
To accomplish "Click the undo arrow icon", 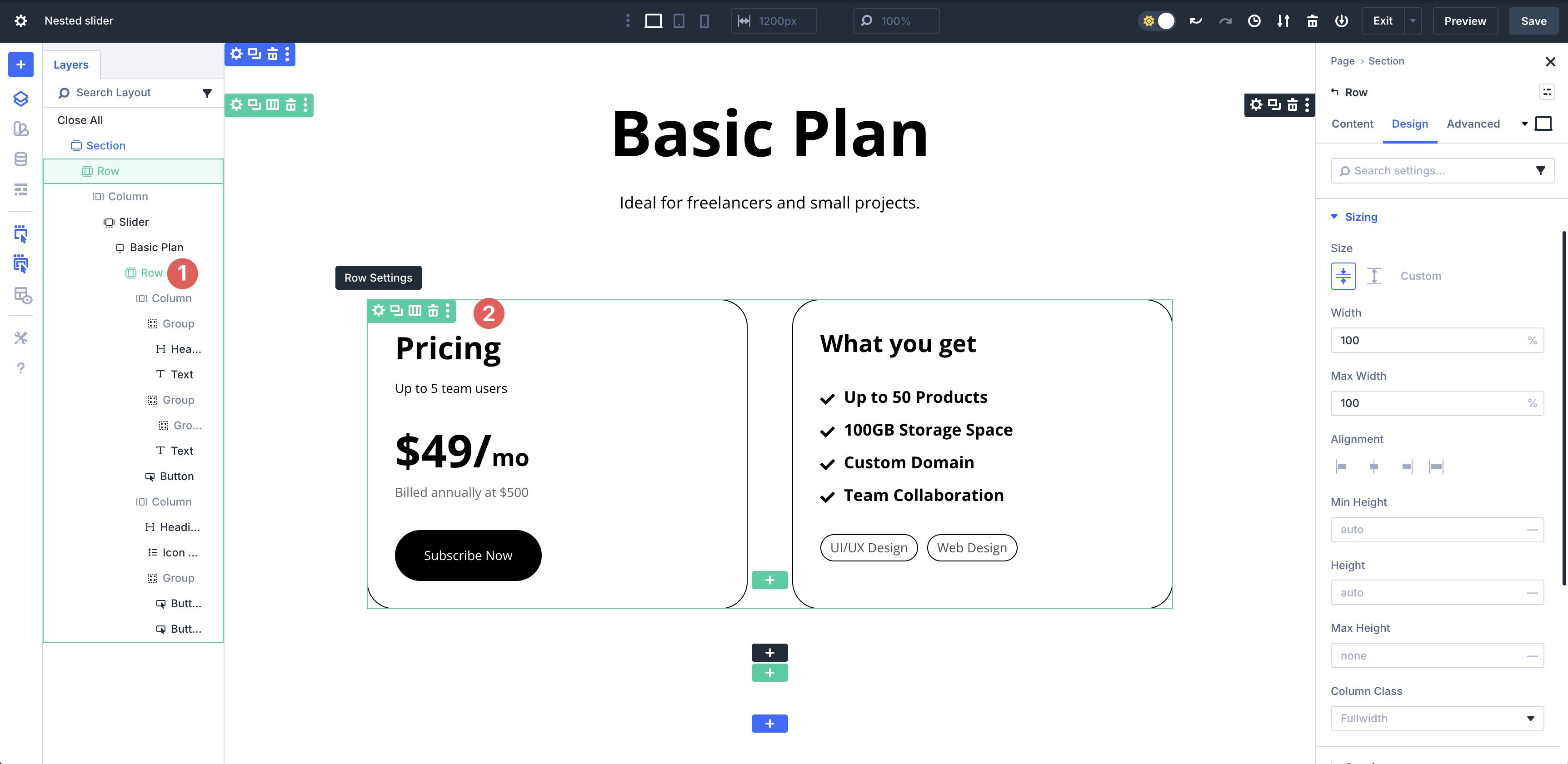I will [x=1195, y=21].
